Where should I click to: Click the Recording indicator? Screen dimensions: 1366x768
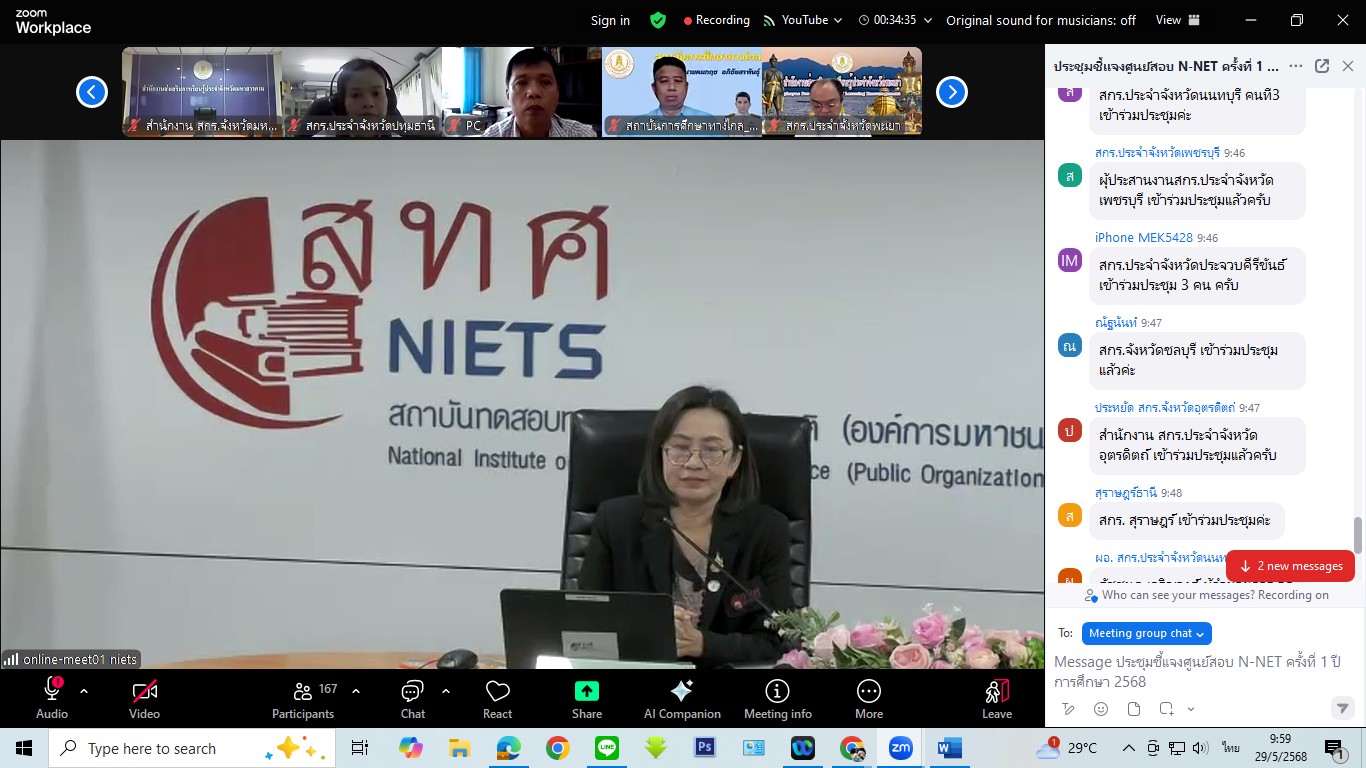(x=716, y=20)
